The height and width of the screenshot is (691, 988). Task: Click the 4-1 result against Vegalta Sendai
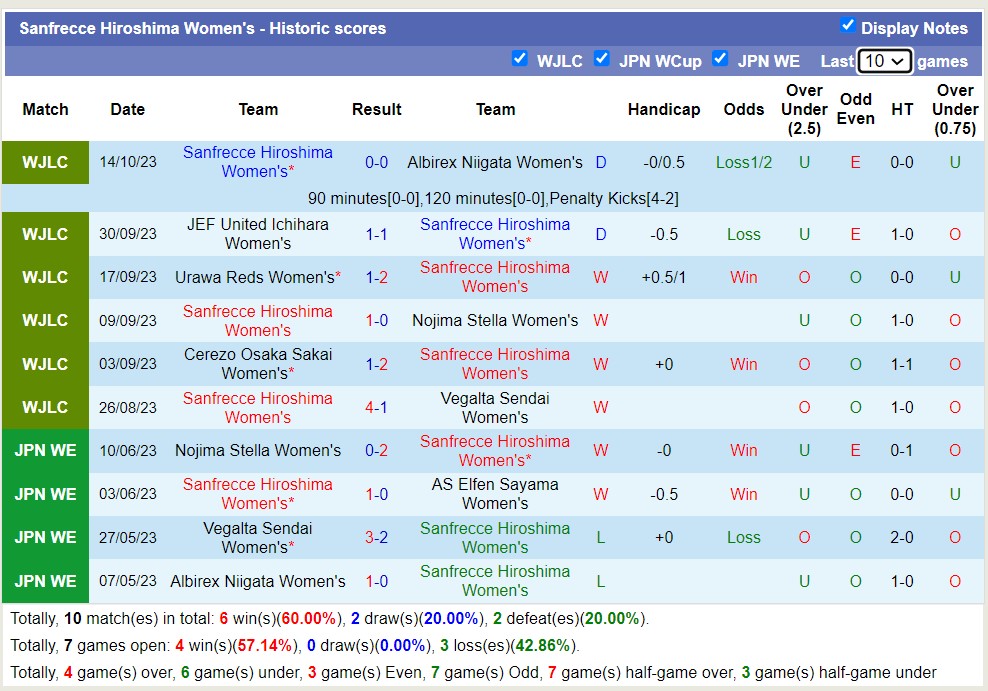[x=377, y=407]
